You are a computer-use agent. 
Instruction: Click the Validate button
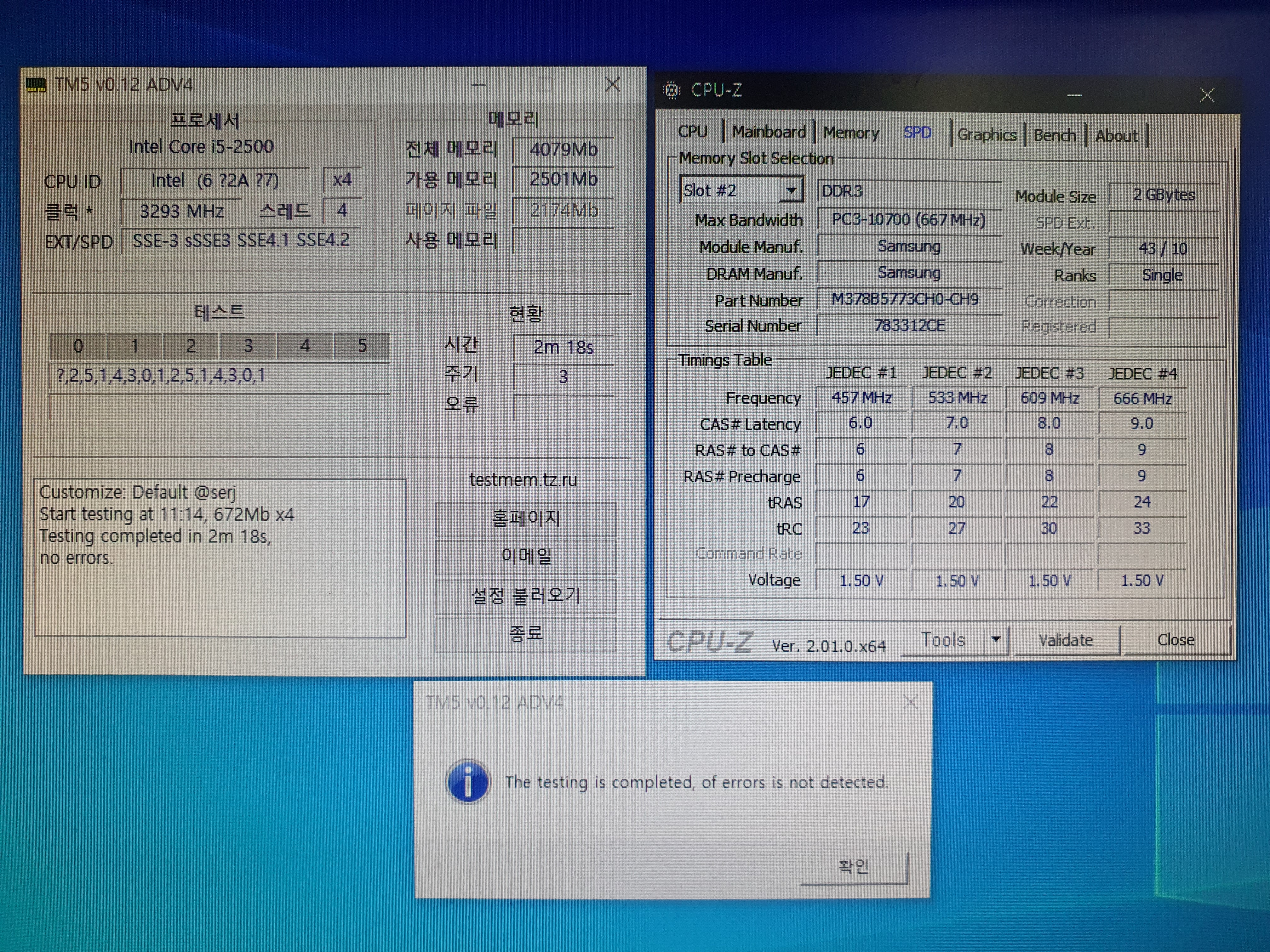click(x=1066, y=640)
